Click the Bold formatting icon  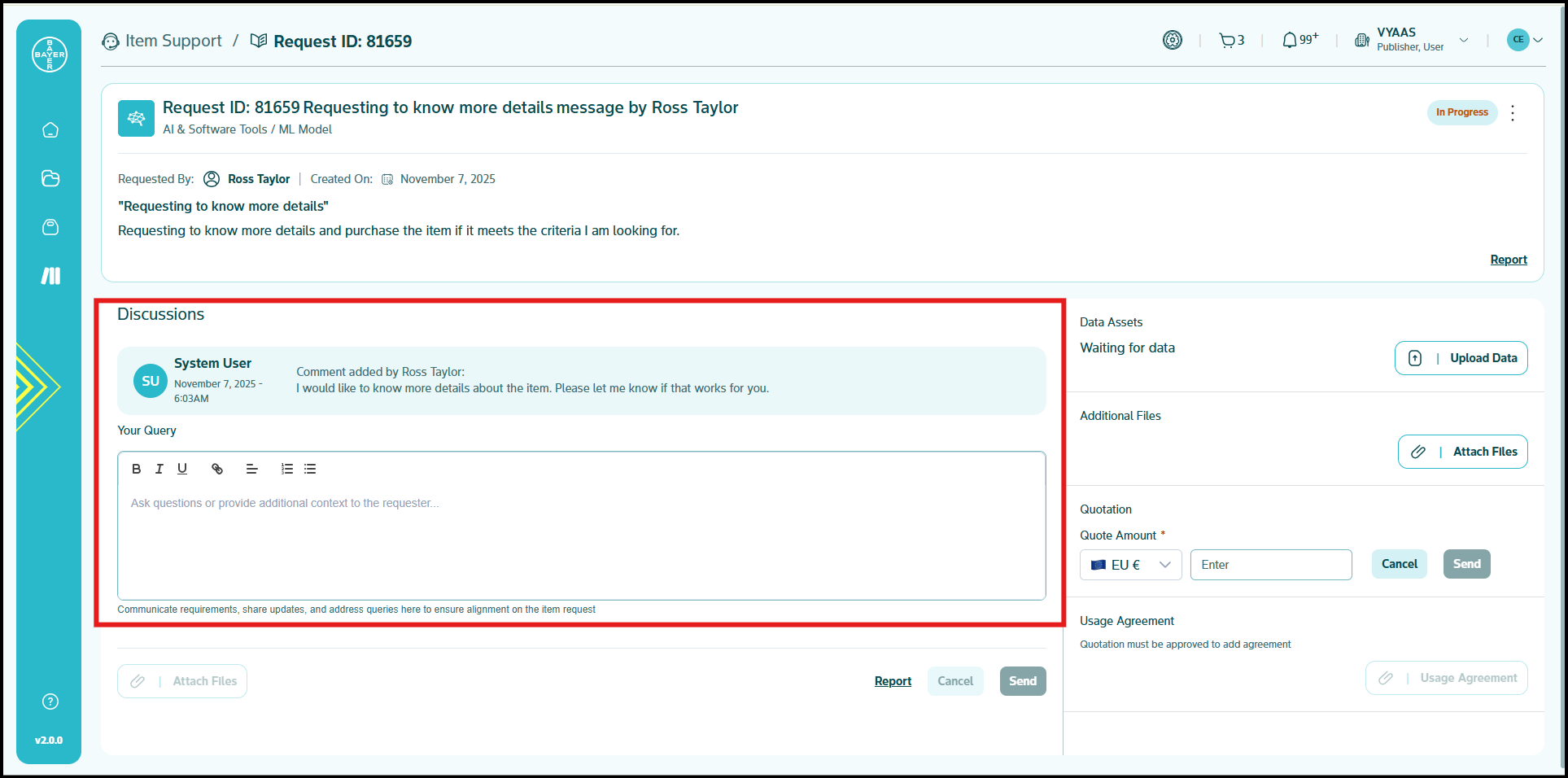click(x=137, y=469)
